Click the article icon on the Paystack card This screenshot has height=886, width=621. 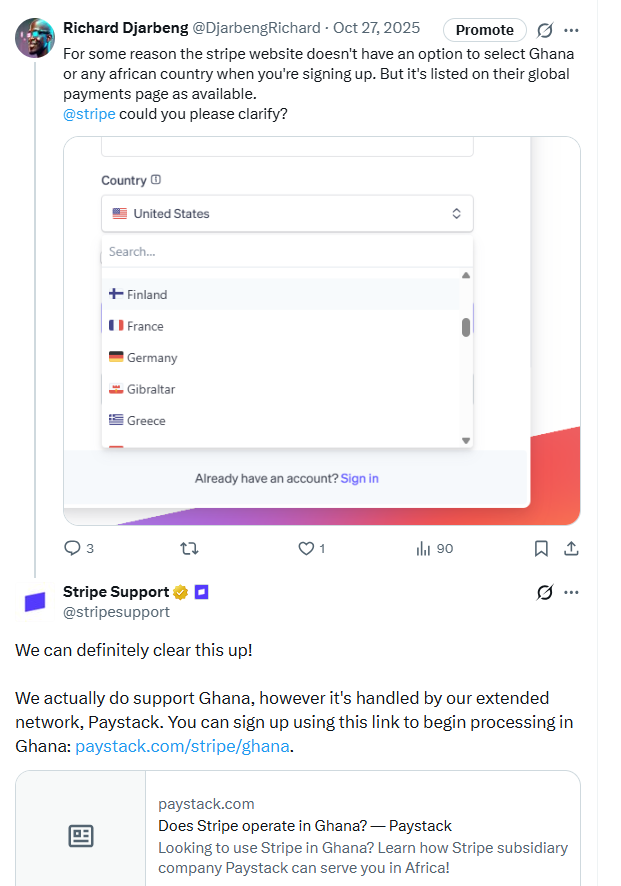81,836
